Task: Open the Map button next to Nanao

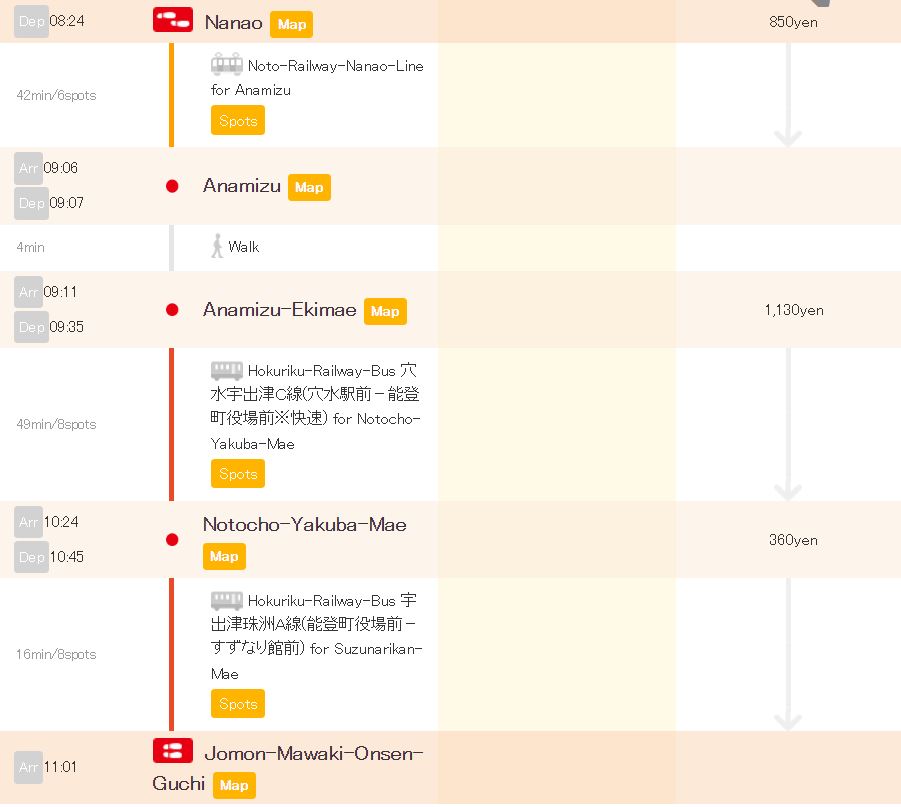Action: coord(291,24)
